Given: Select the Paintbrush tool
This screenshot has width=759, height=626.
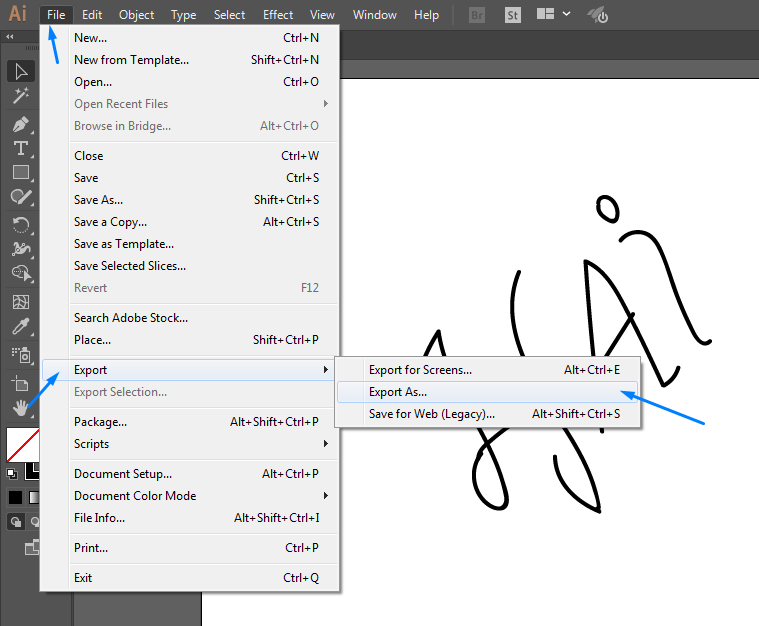Looking at the screenshot, I should click(20, 197).
